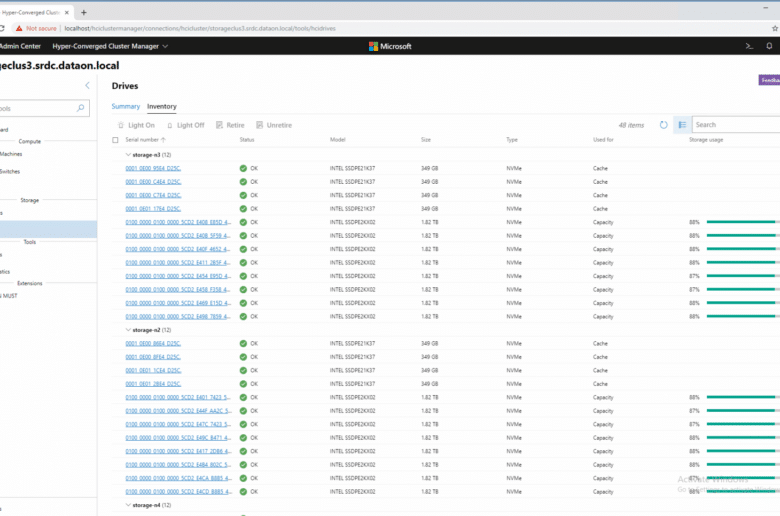Collapse the storage-n4 drive group
Viewport: 780px width, 516px height.
128,505
